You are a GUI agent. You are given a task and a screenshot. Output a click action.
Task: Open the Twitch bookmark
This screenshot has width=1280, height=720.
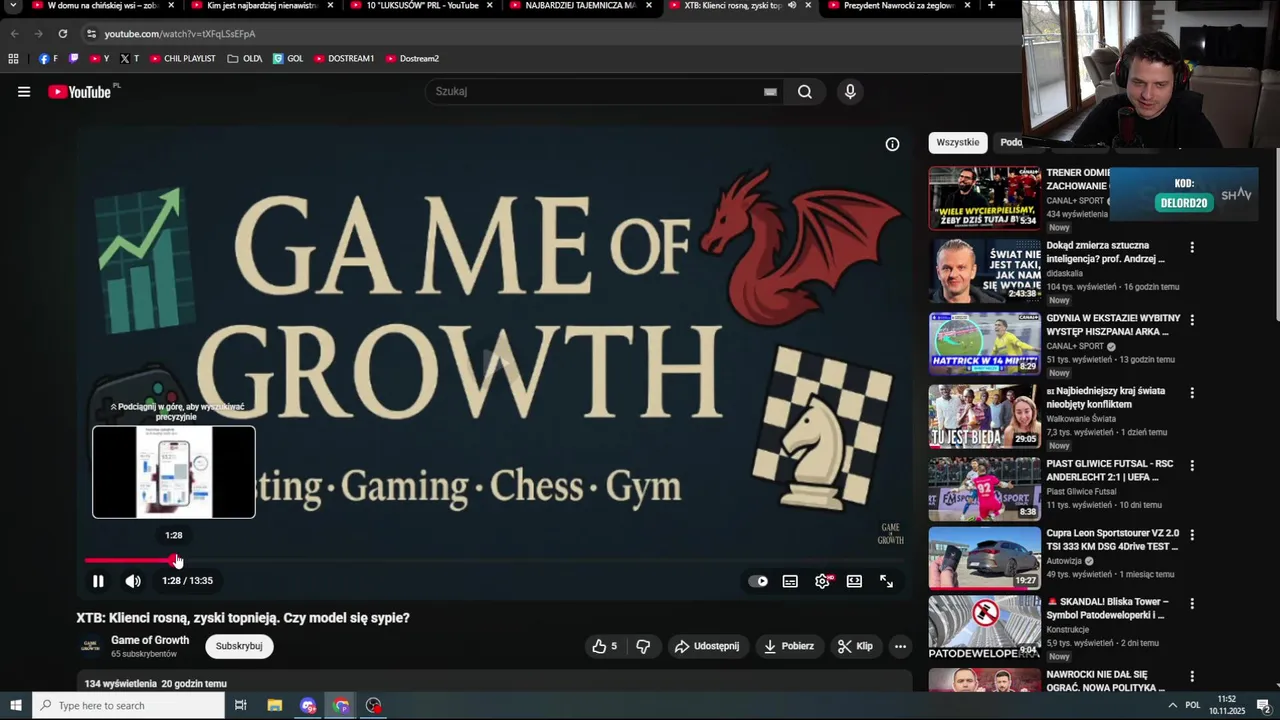(73, 59)
